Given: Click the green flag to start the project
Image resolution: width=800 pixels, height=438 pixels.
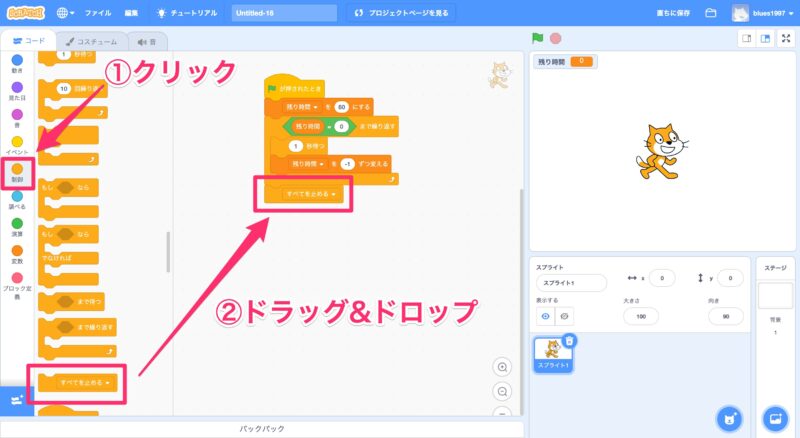Looking at the screenshot, I should click(x=538, y=38).
